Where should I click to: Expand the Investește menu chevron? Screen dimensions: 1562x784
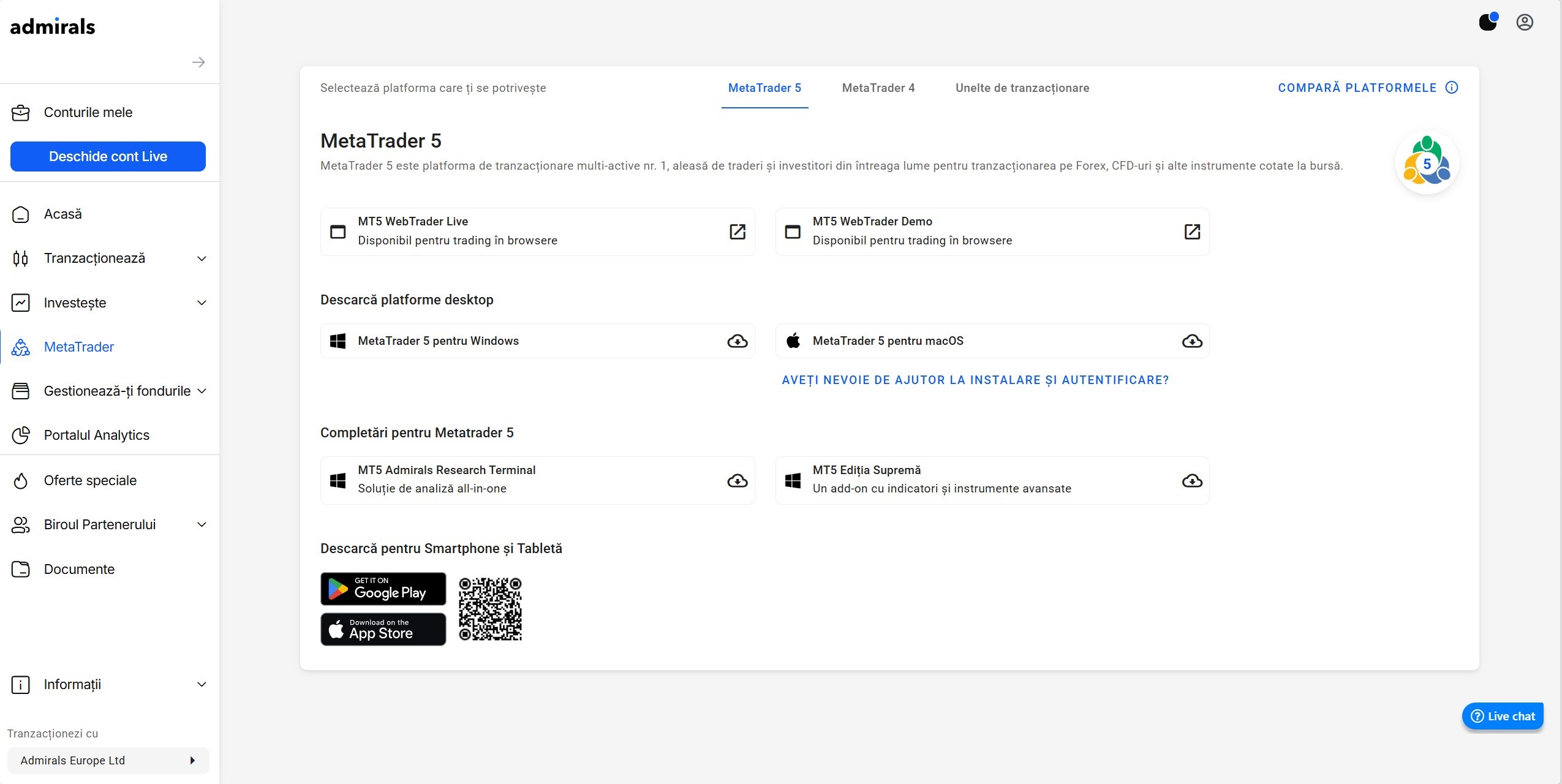click(202, 303)
